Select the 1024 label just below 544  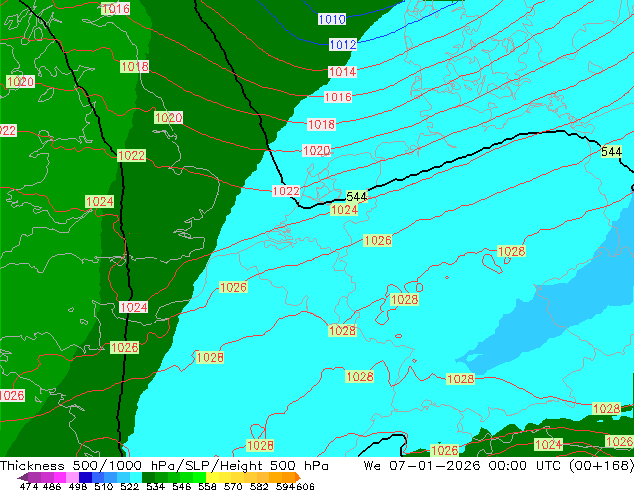pyautogui.click(x=344, y=210)
